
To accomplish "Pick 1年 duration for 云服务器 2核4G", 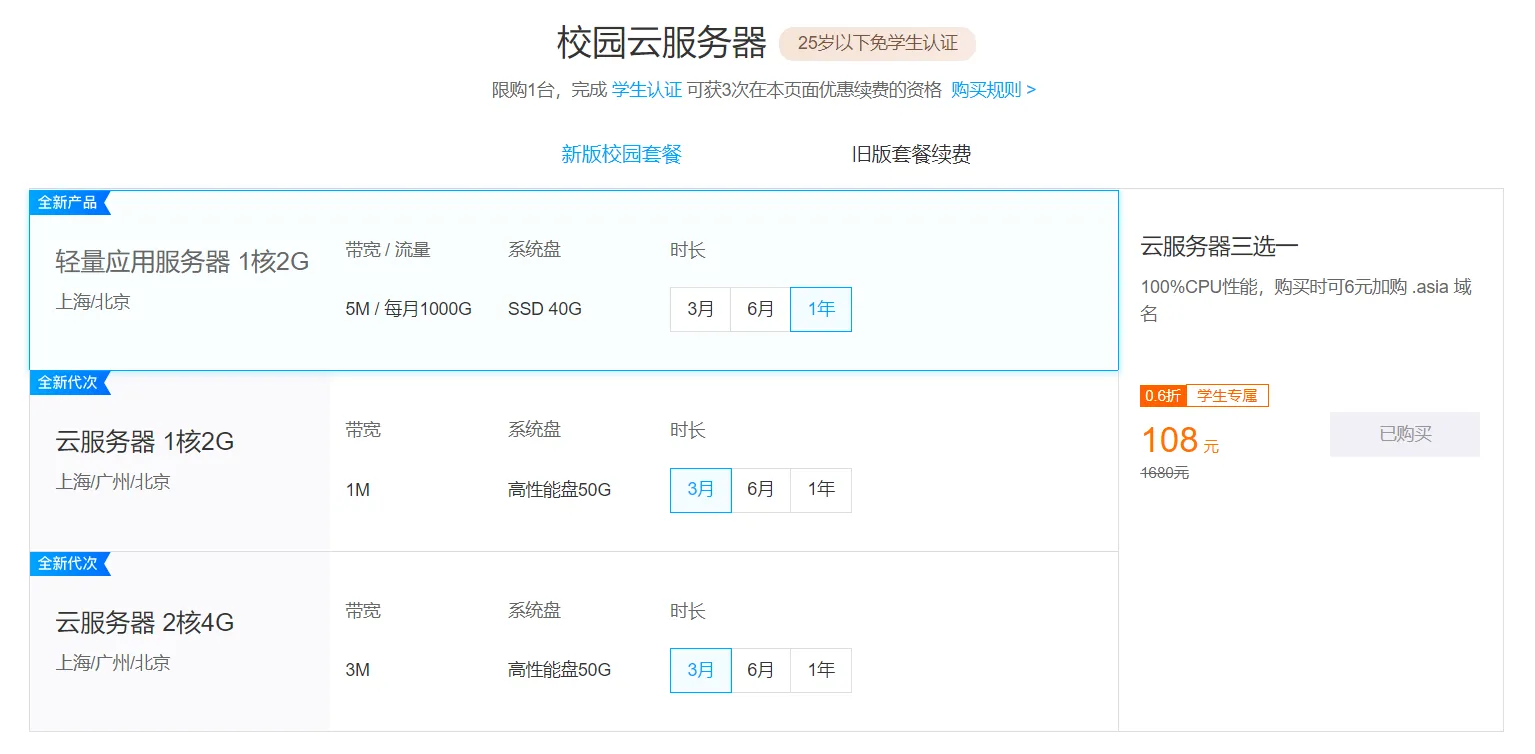I will coord(821,670).
